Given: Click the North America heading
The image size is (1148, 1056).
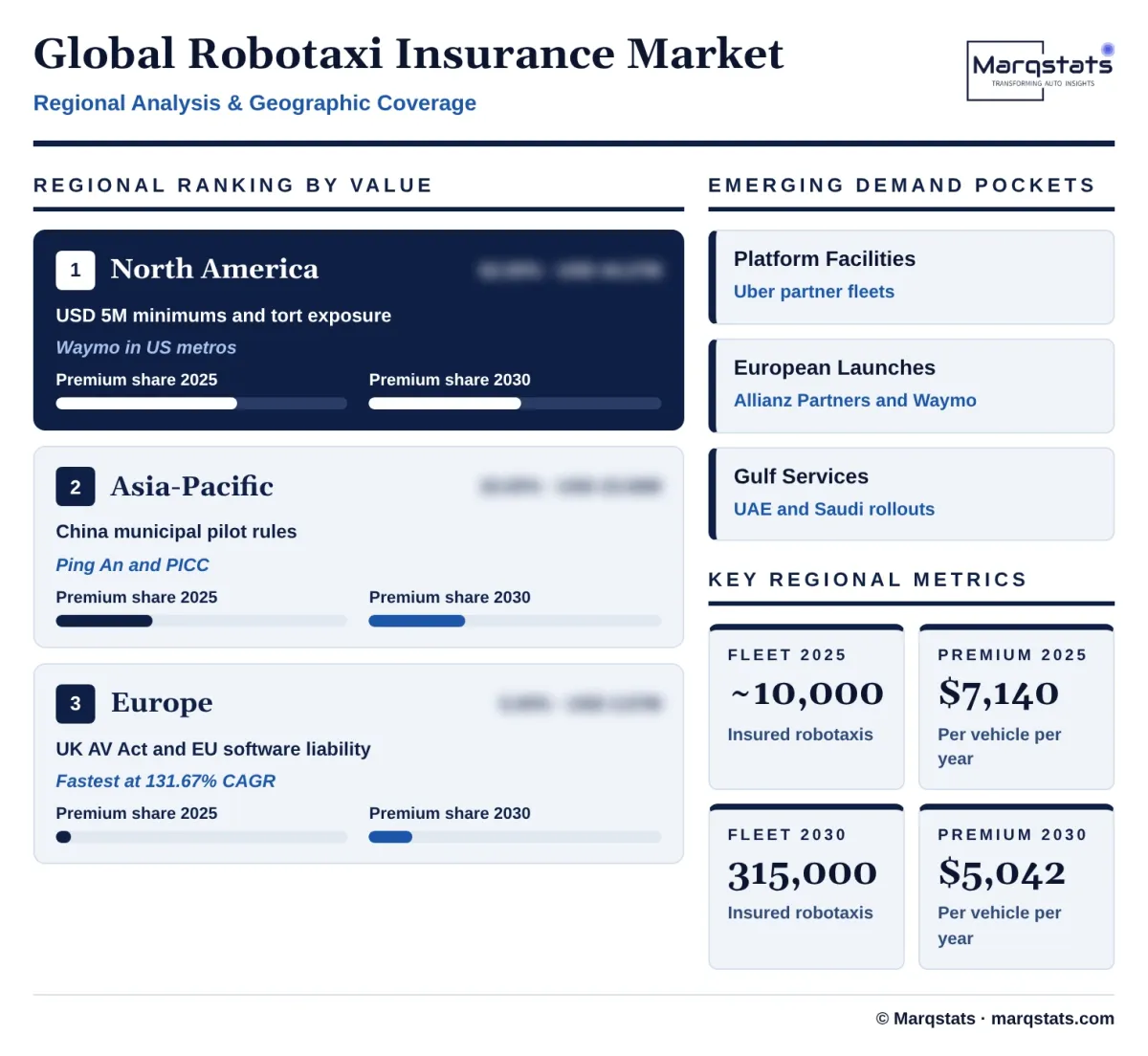Looking at the screenshot, I should [214, 269].
